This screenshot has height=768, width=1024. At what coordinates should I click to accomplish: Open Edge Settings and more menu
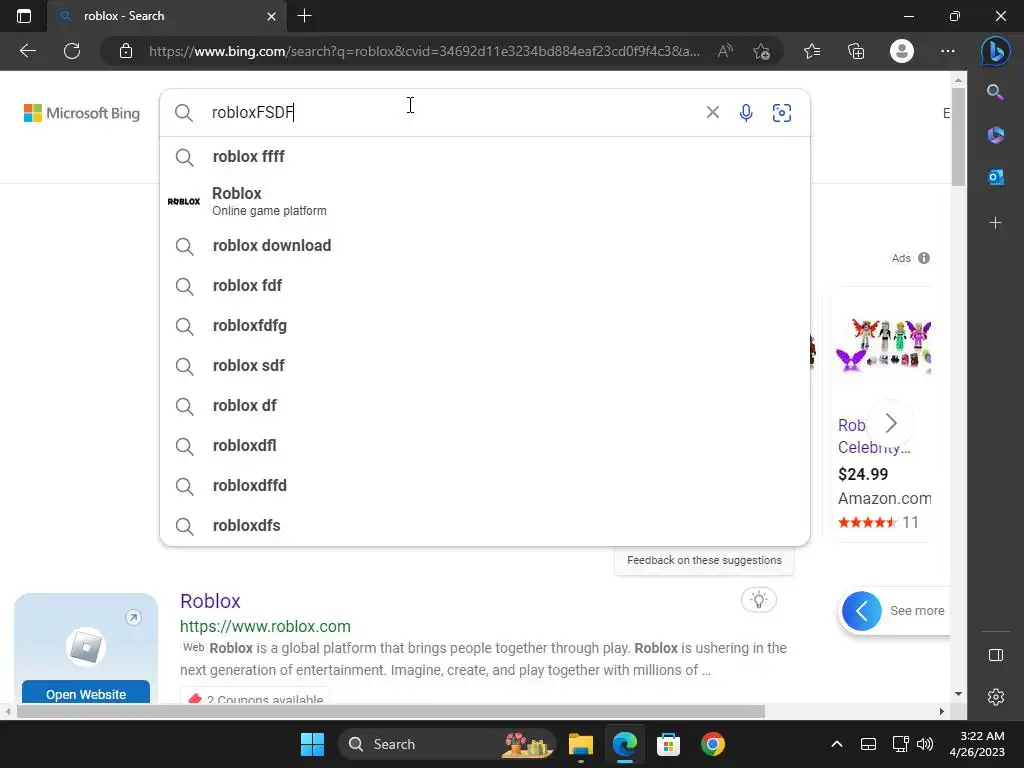pyautogui.click(x=948, y=51)
